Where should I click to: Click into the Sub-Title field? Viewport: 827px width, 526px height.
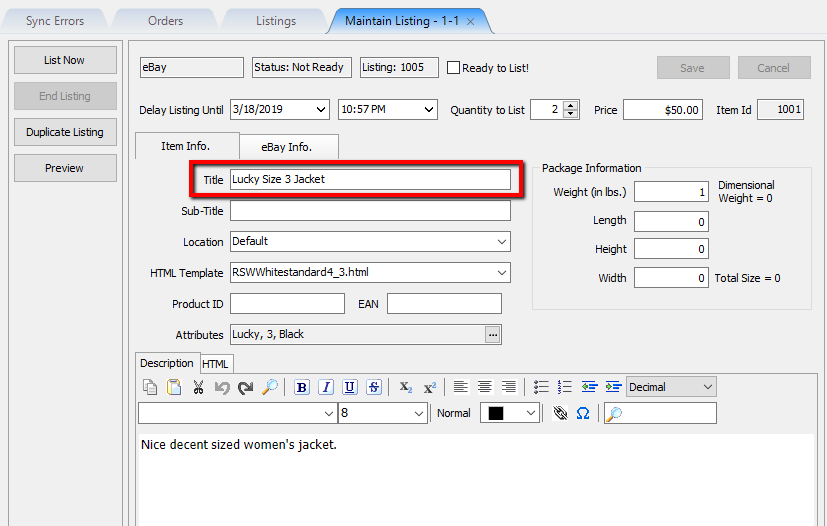click(x=370, y=211)
